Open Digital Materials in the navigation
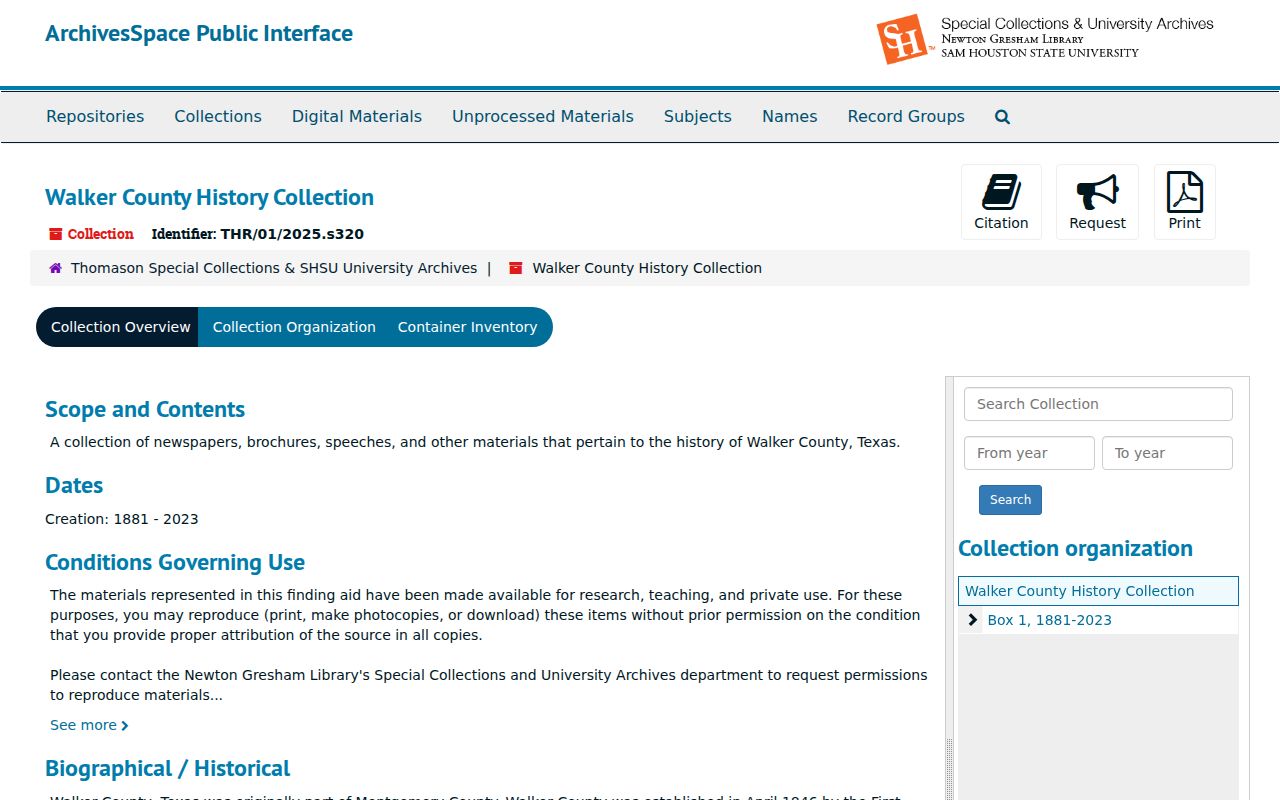This screenshot has height=800, width=1280. click(x=357, y=117)
